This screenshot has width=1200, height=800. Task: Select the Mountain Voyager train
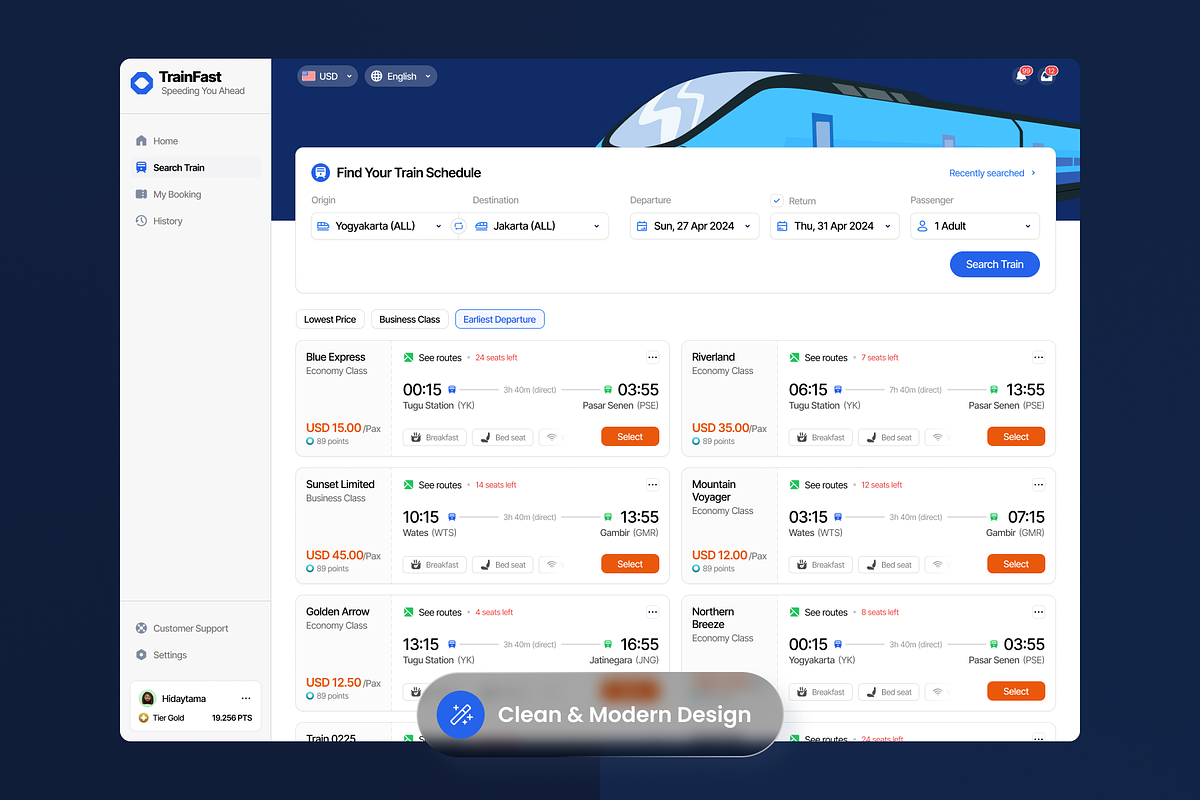(1016, 564)
